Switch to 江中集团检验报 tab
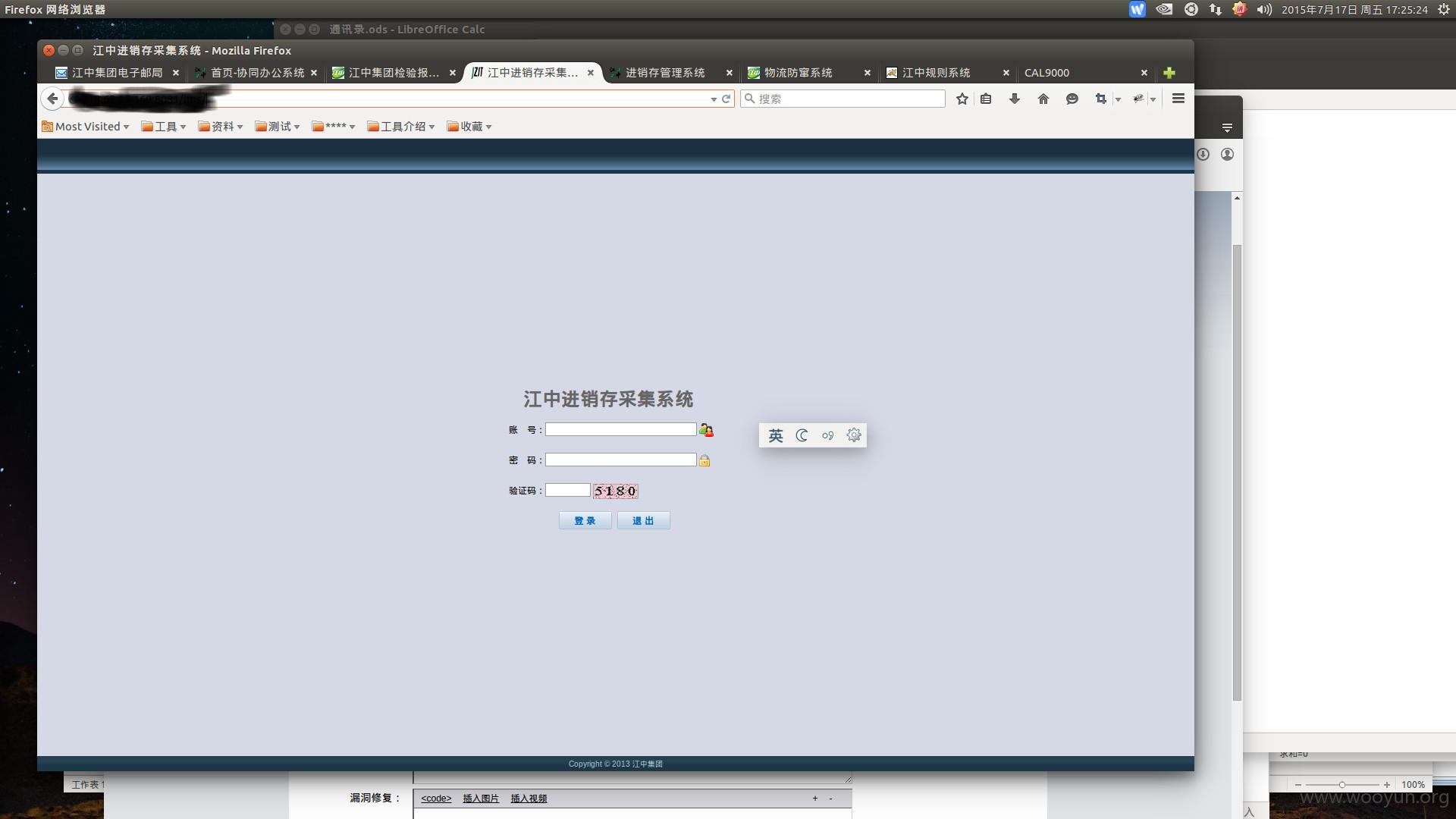The width and height of the screenshot is (1456, 819). pyautogui.click(x=394, y=73)
